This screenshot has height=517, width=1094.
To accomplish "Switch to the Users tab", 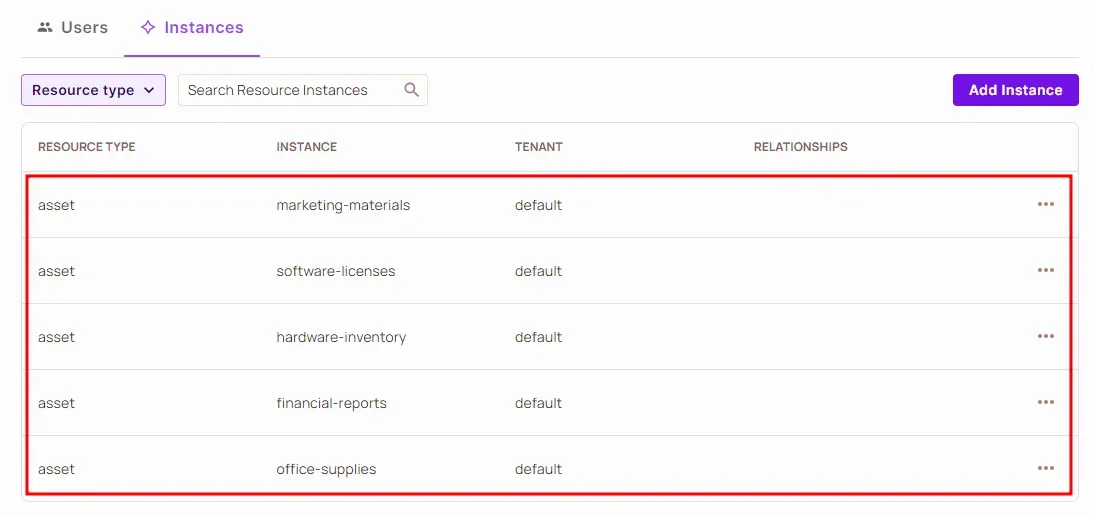I will point(72,28).
